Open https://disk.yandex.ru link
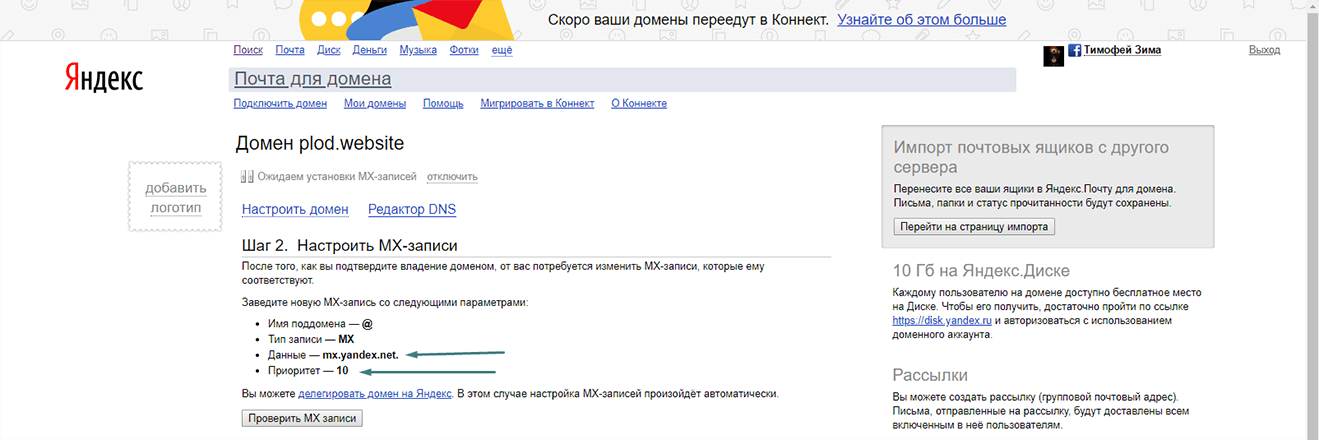 (x=942, y=321)
